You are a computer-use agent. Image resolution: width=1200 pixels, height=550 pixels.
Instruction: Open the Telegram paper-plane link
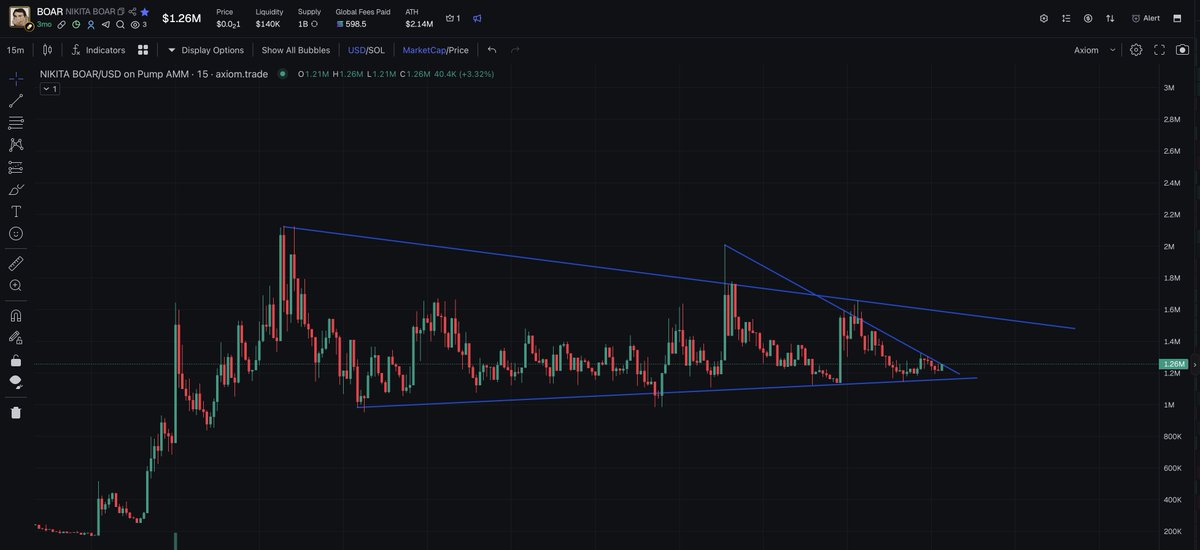point(106,23)
